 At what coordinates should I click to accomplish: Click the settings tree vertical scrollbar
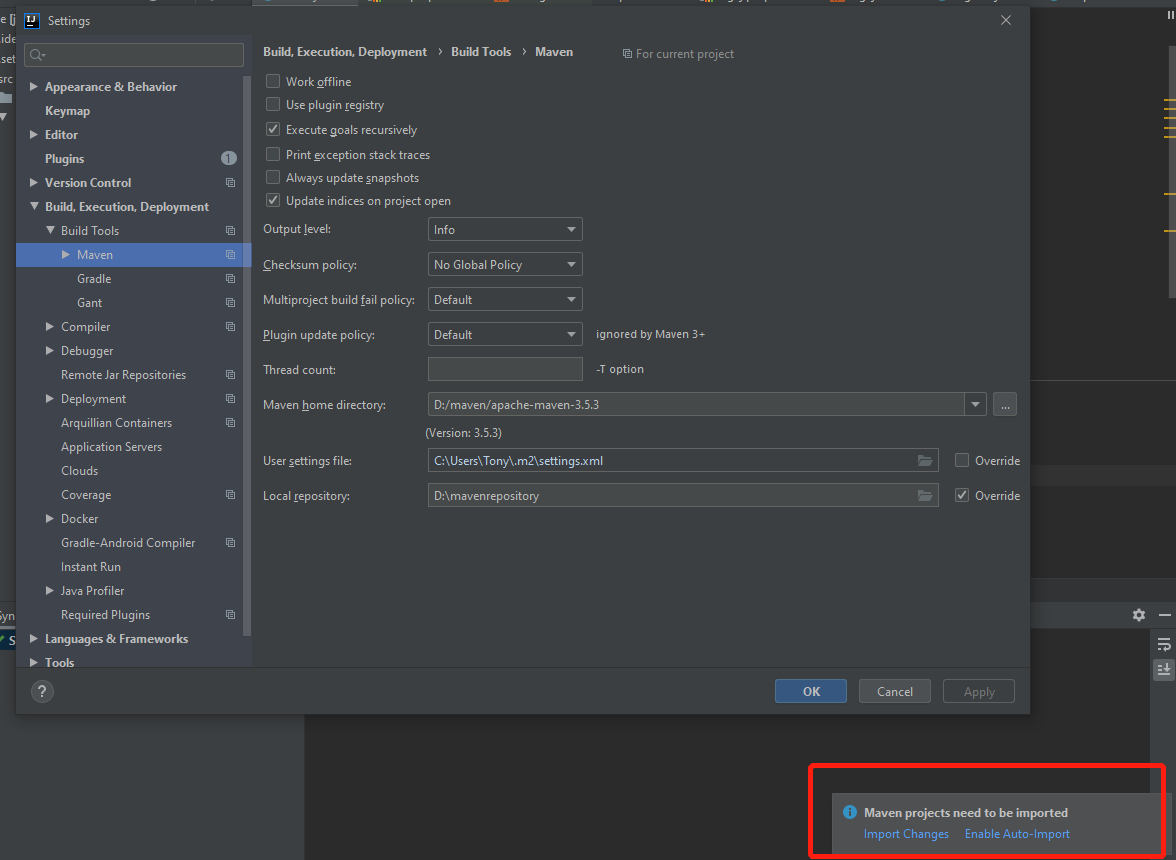247,356
